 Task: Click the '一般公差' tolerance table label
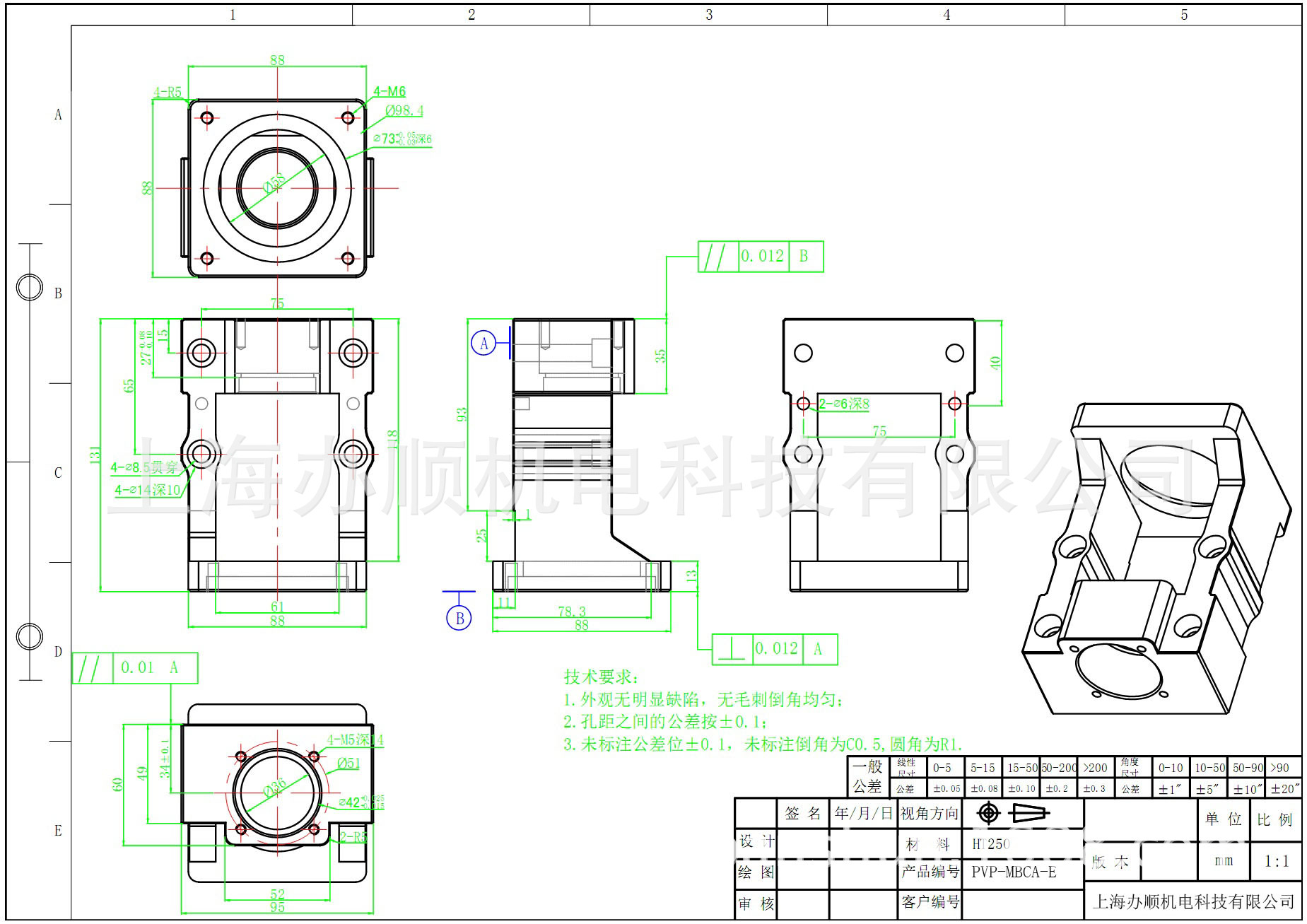click(x=867, y=777)
